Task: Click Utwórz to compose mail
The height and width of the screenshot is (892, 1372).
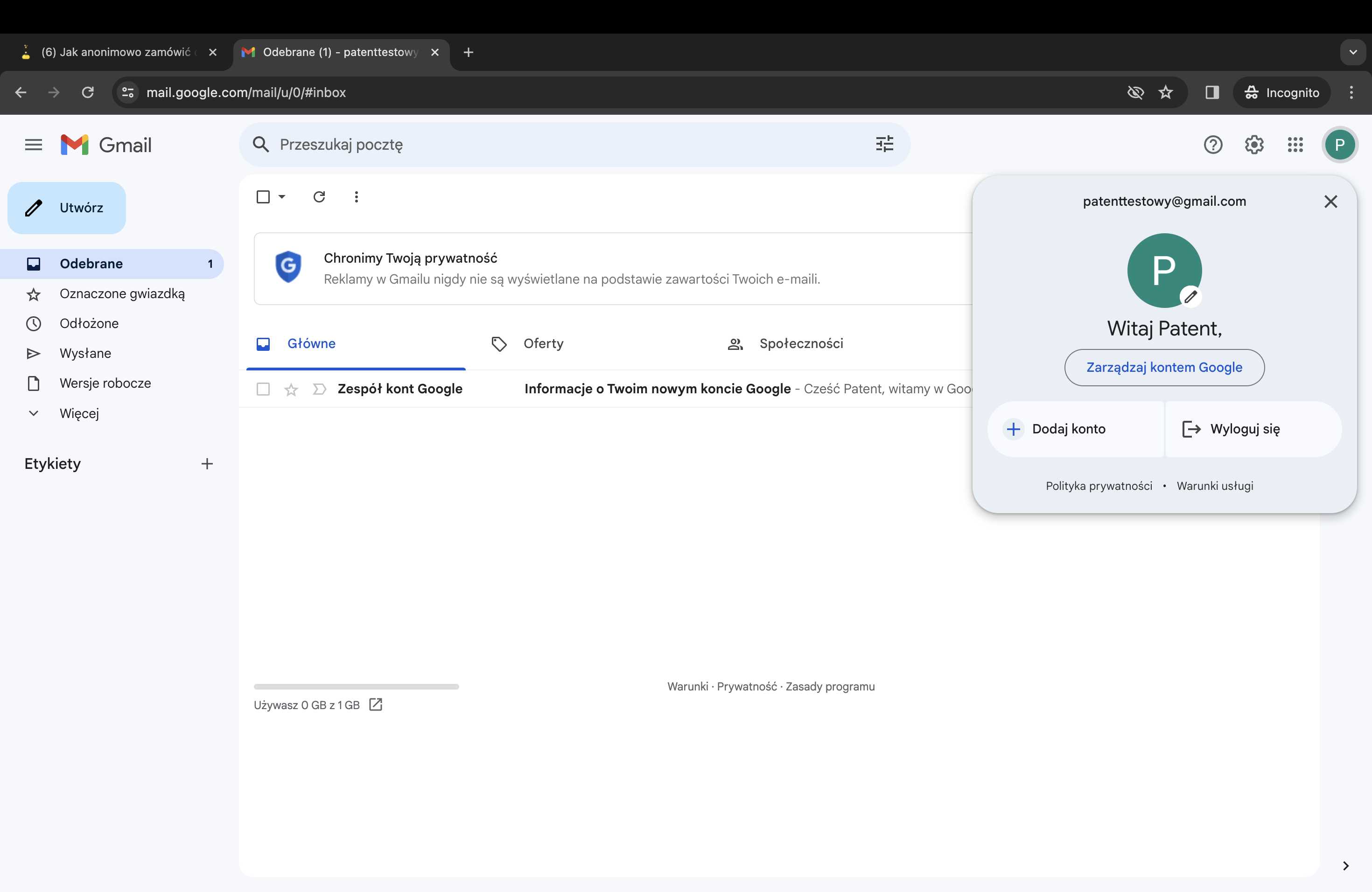Action: click(x=67, y=208)
